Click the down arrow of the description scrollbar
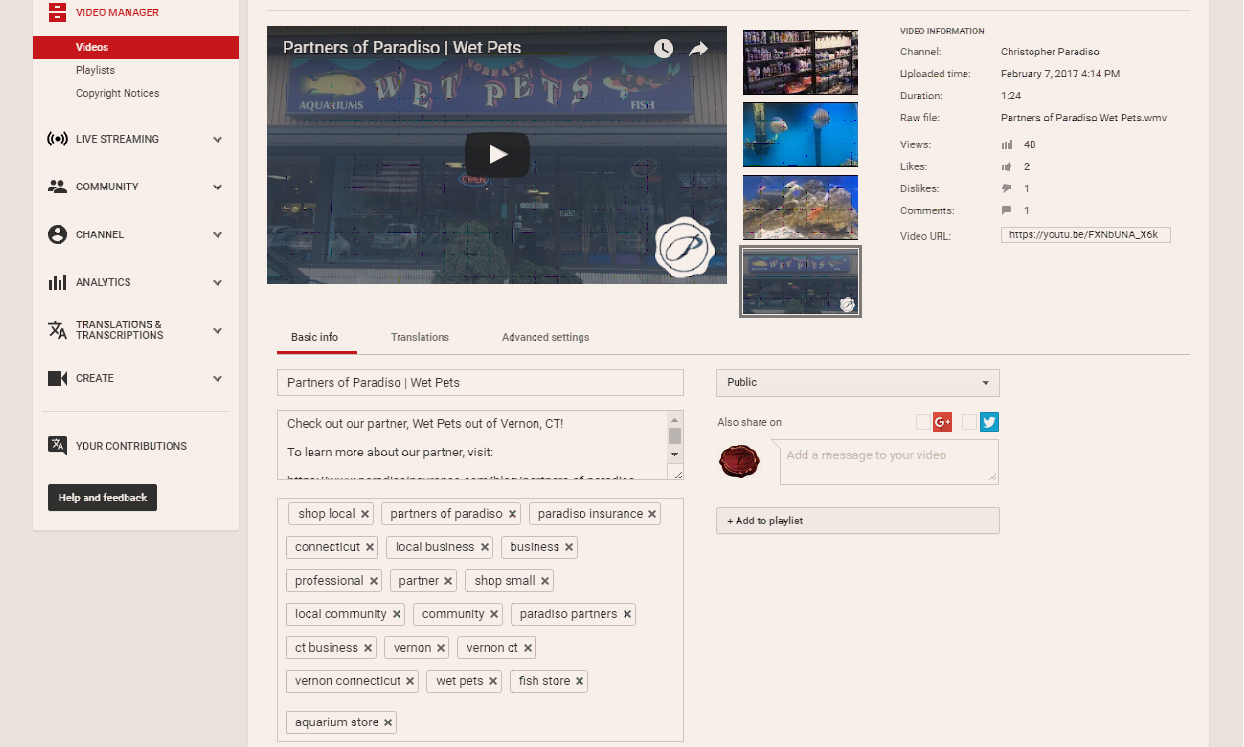Screen dimensions: 1244x747 (675, 453)
